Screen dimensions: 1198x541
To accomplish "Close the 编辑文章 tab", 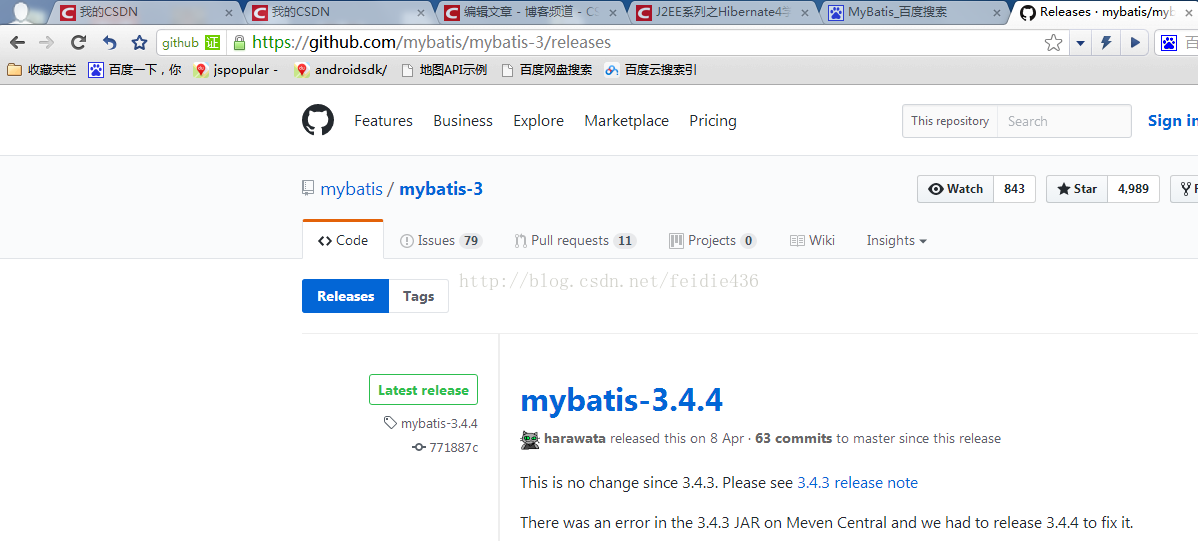I will tap(611, 13).
